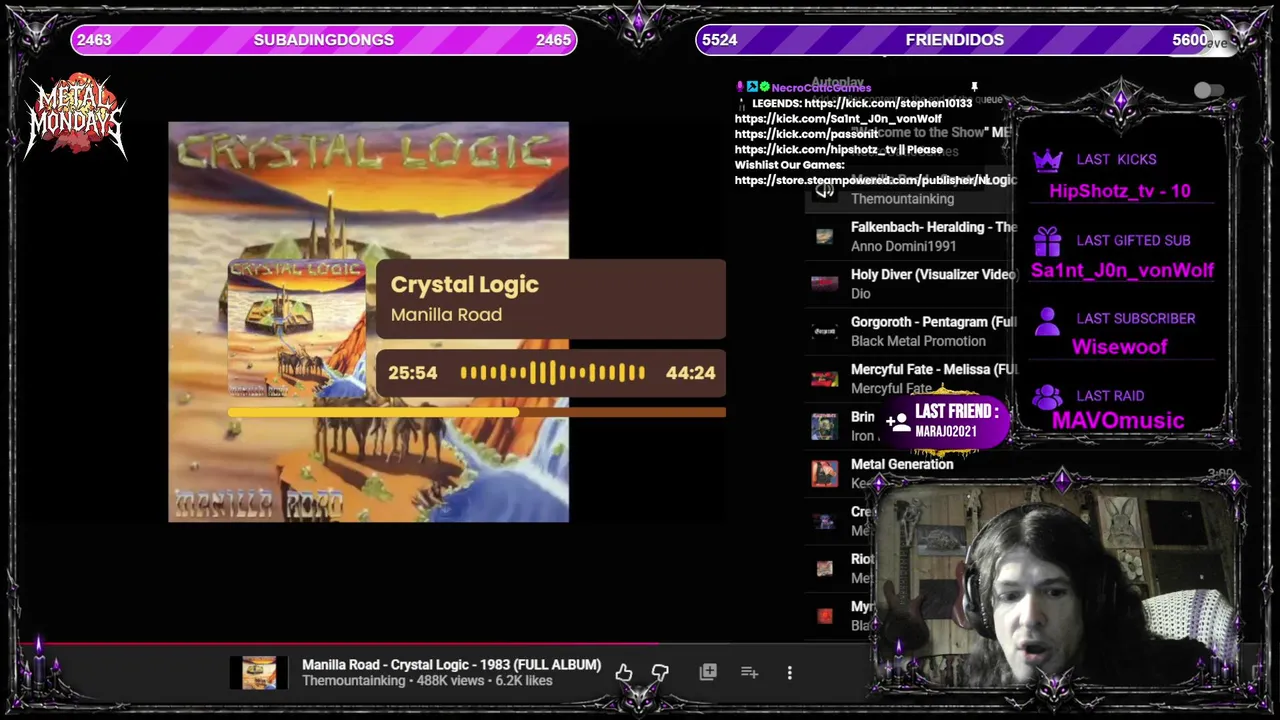This screenshot has height=720, width=1280.
Task: Click the Mercyful Fate Melissa queue thumbnail
Action: coord(824,379)
